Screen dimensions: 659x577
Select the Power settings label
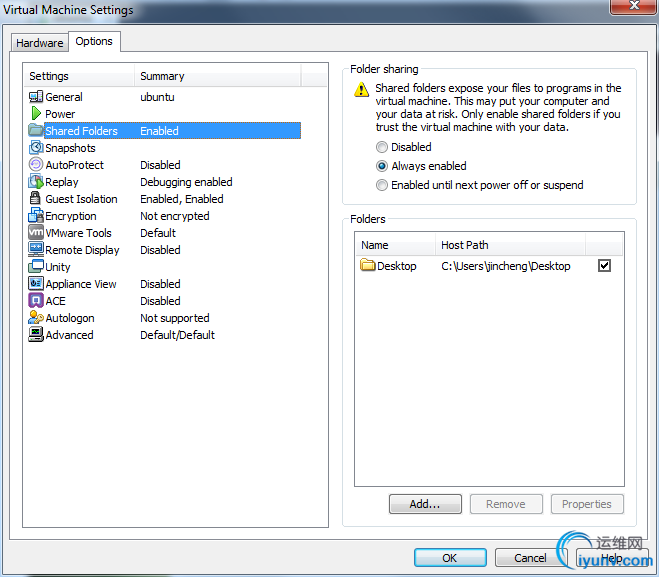[60, 114]
